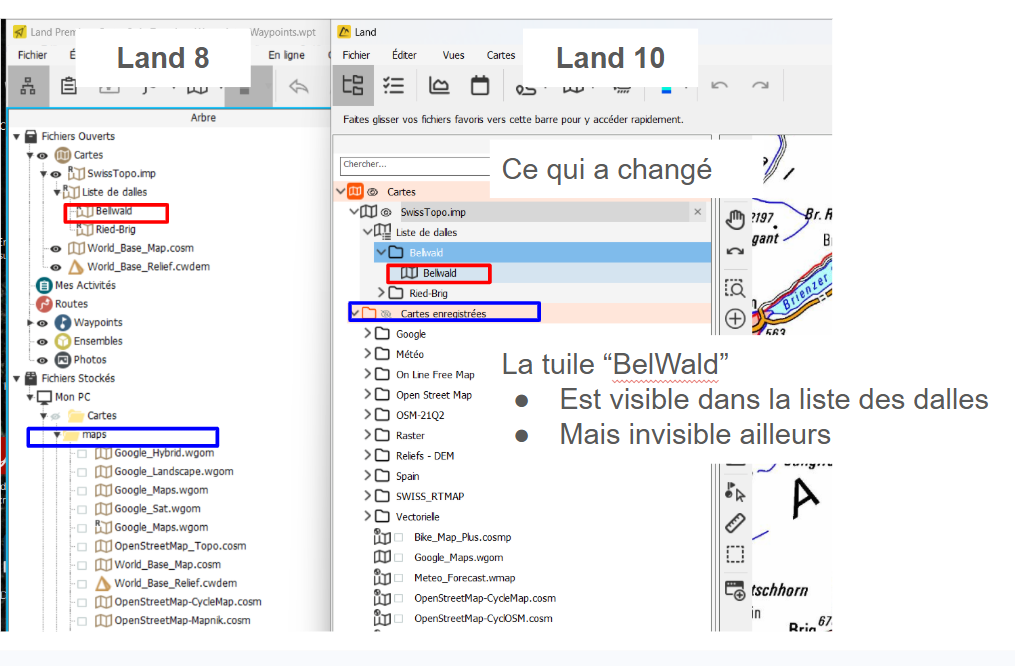Click the World_Base_Relief.cwdem triangle icon under Cartes
This screenshot has width=1015, height=666.
point(76,267)
